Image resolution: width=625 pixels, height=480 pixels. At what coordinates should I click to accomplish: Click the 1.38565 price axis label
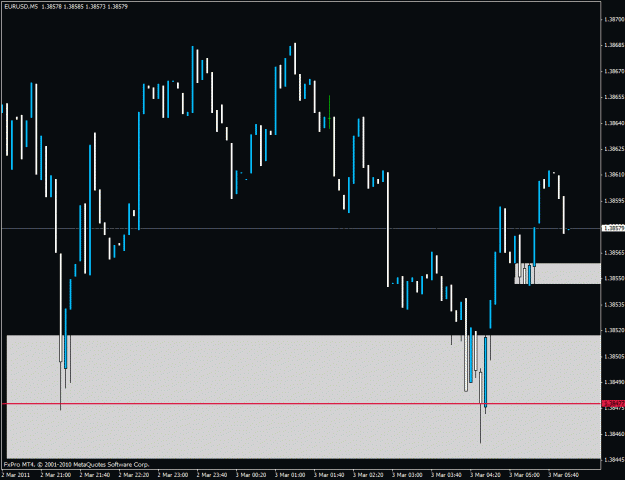click(614, 252)
